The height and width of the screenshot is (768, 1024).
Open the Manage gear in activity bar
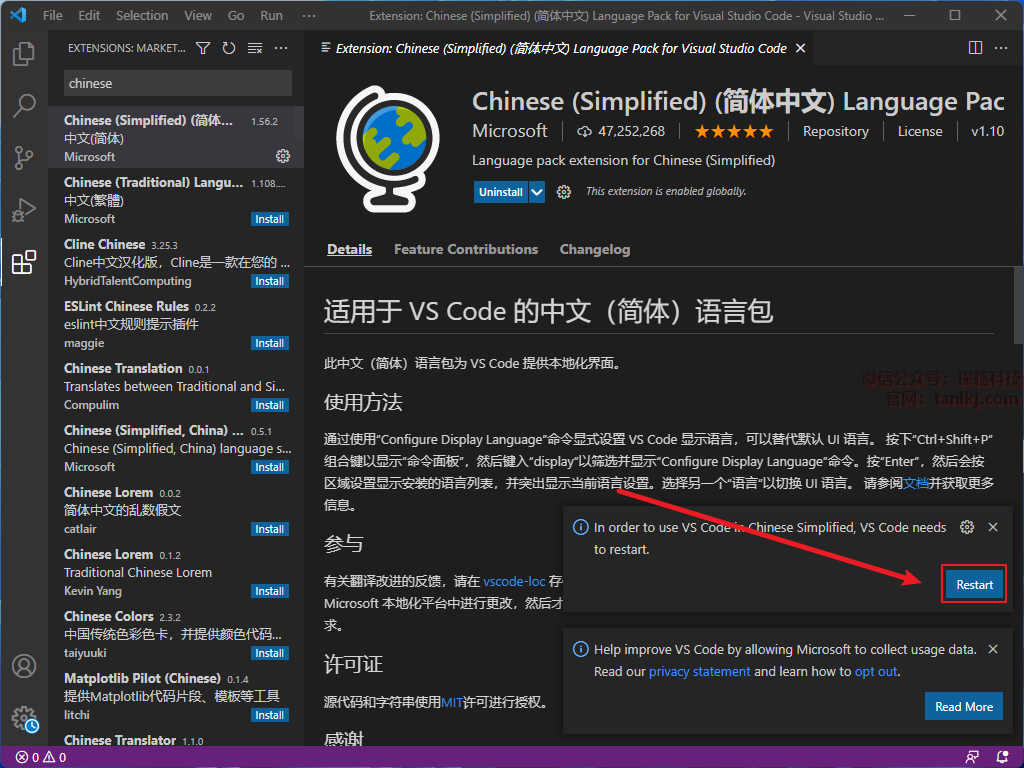[24, 718]
